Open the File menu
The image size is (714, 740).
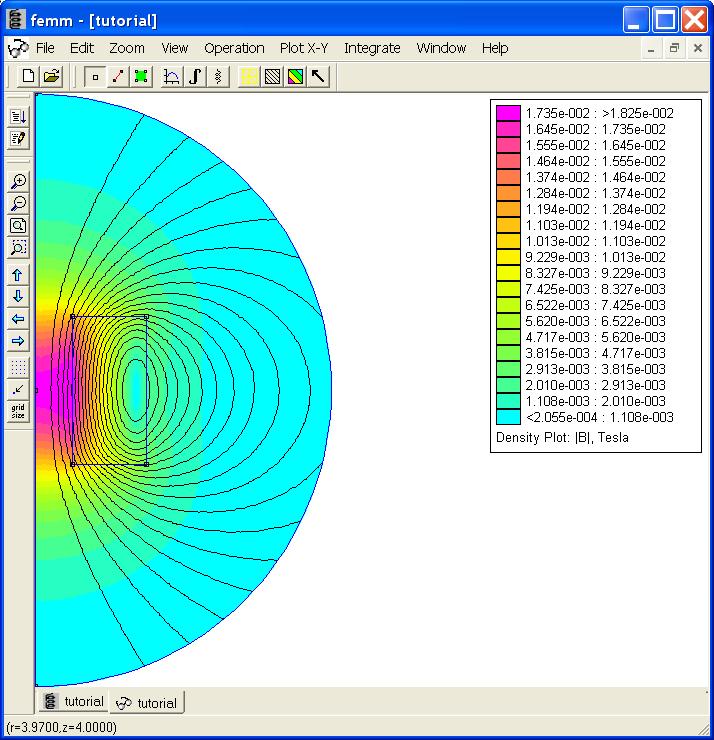(45, 48)
